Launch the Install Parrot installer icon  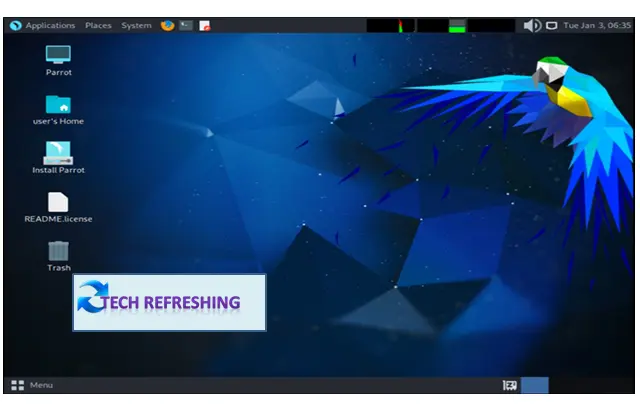pos(58,153)
